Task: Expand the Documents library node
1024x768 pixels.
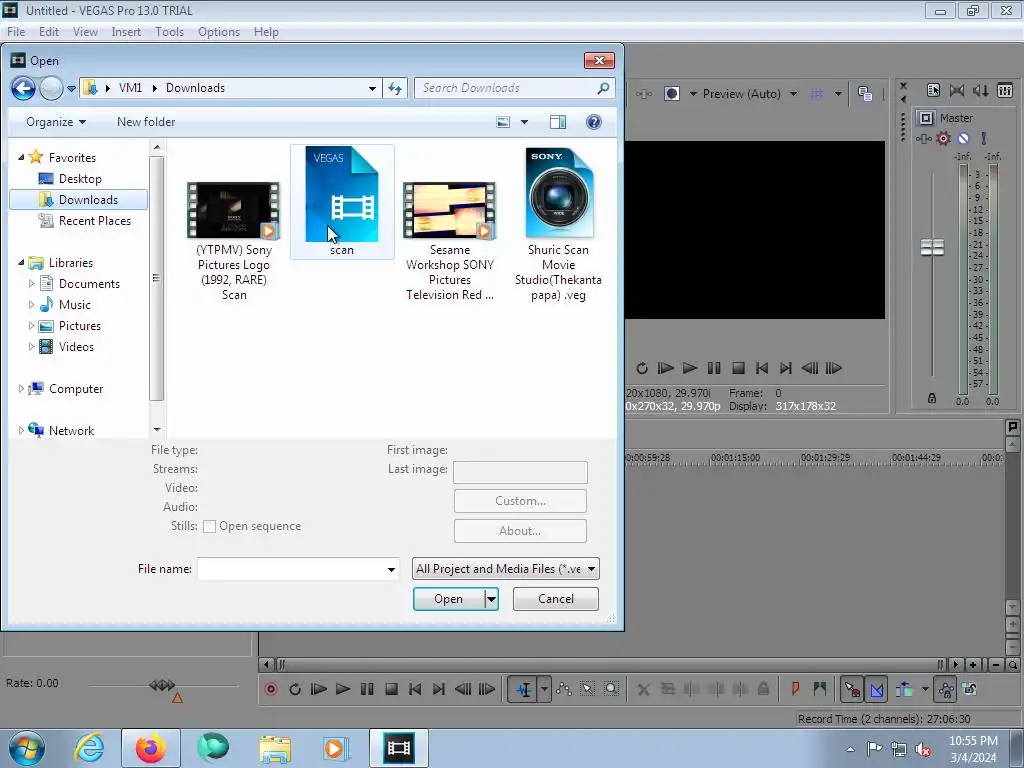Action: click(x=31, y=284)
